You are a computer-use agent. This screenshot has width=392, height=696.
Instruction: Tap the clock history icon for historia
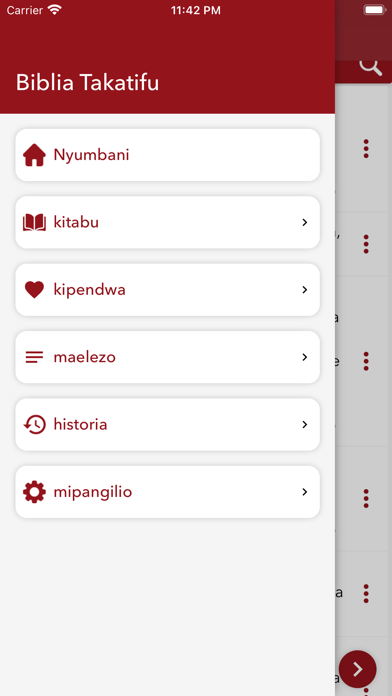point(34,424)
